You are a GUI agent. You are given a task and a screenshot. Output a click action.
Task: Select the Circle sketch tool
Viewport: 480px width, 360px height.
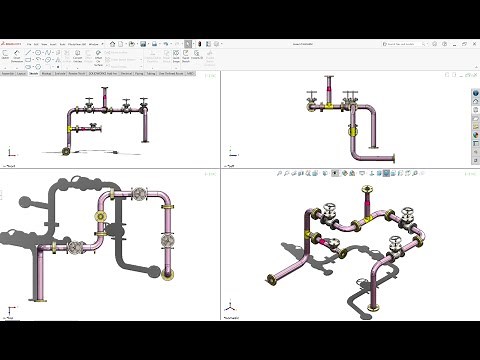38,52
